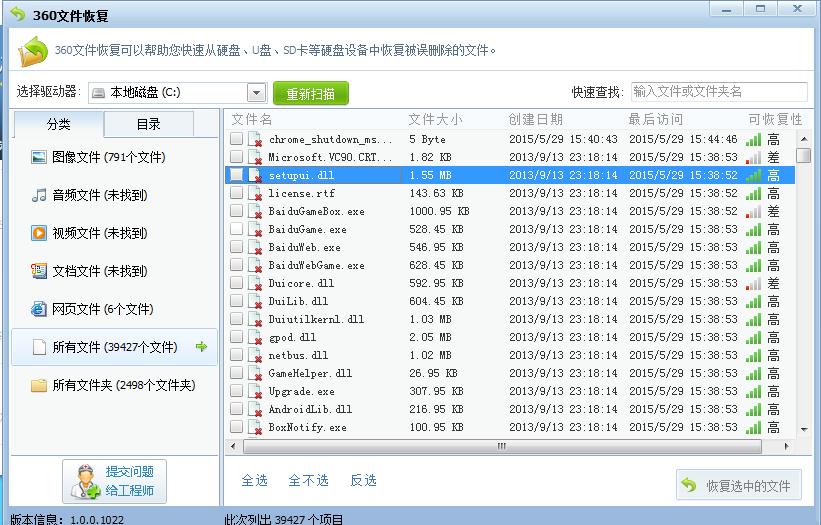This screenshot has height=525, width=821.
Task: Click the green 重新扫描 button
Action: (311, 94)
